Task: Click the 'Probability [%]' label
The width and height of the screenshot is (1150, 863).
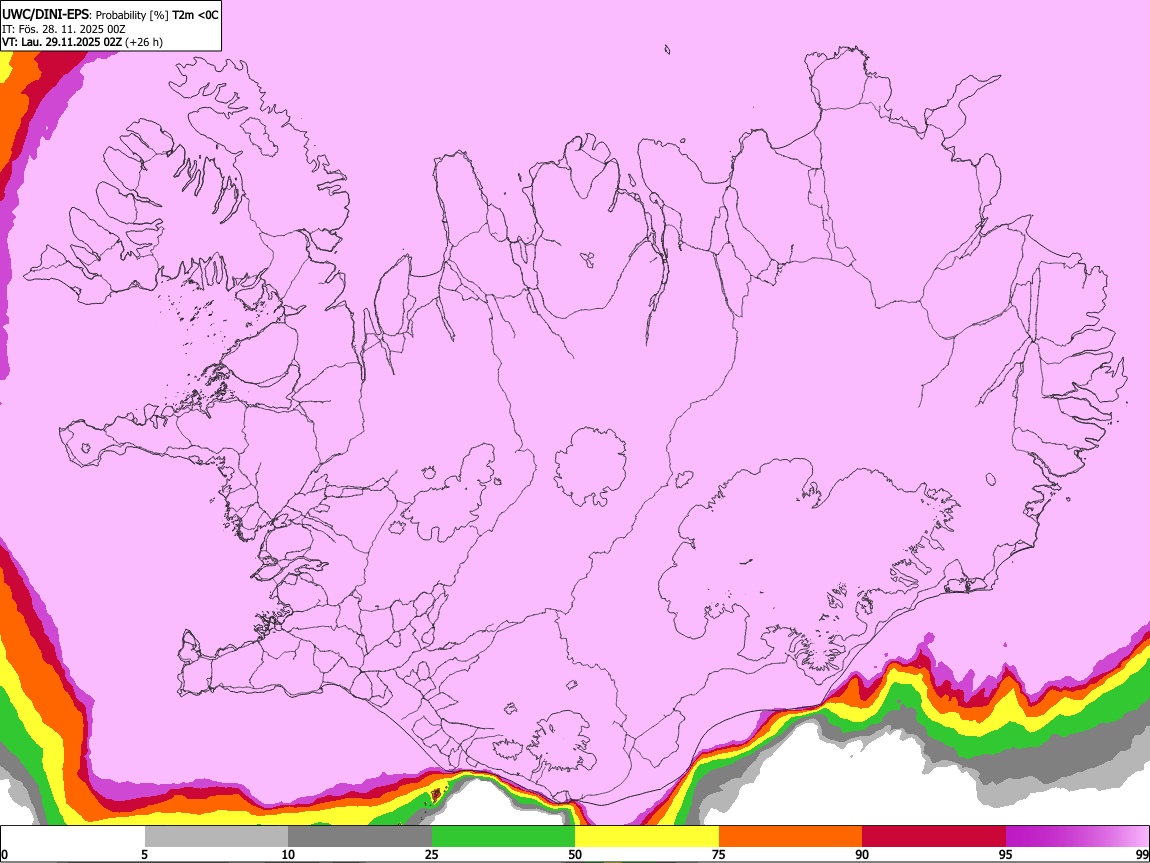Action: tap(132, 15)
